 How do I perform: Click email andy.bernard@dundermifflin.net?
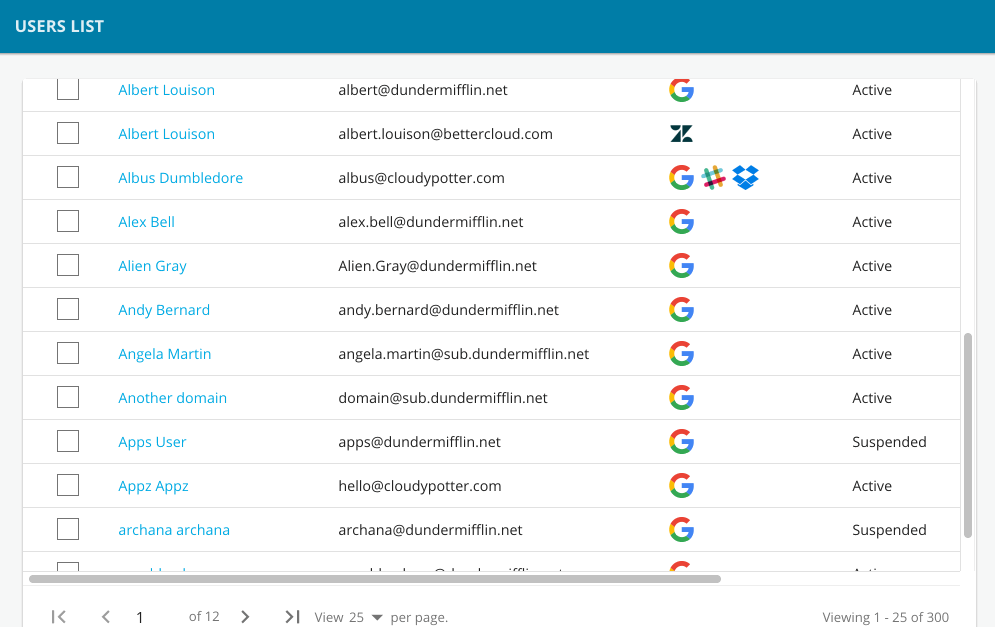448,310
